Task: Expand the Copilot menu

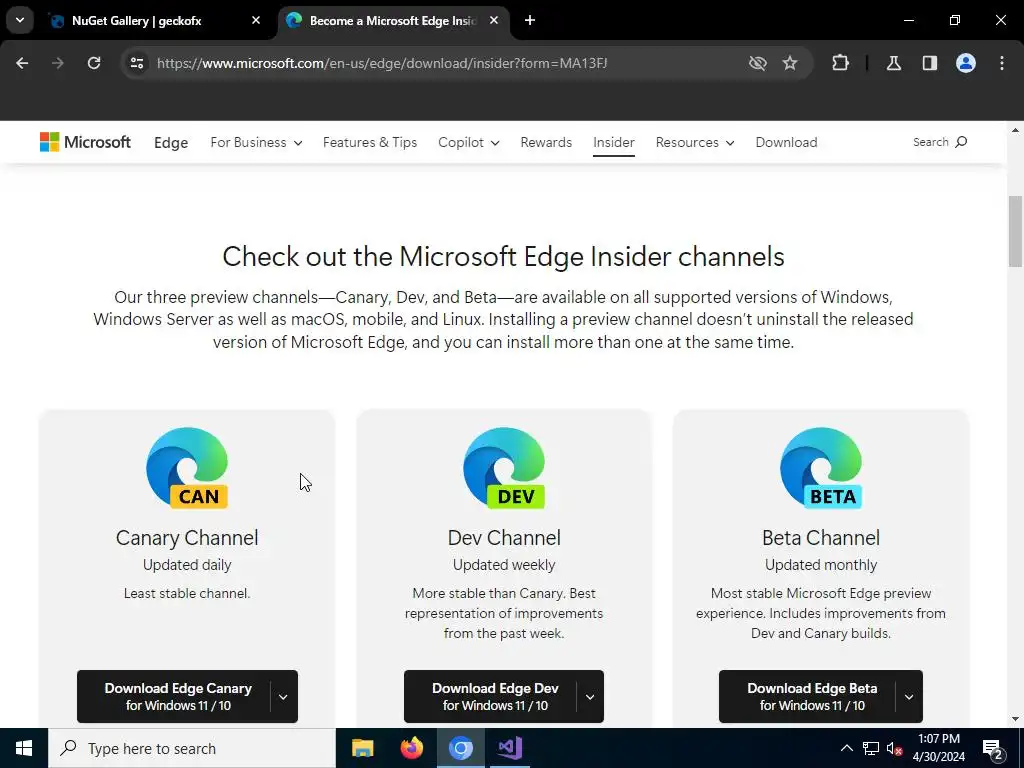Action: 468,142
